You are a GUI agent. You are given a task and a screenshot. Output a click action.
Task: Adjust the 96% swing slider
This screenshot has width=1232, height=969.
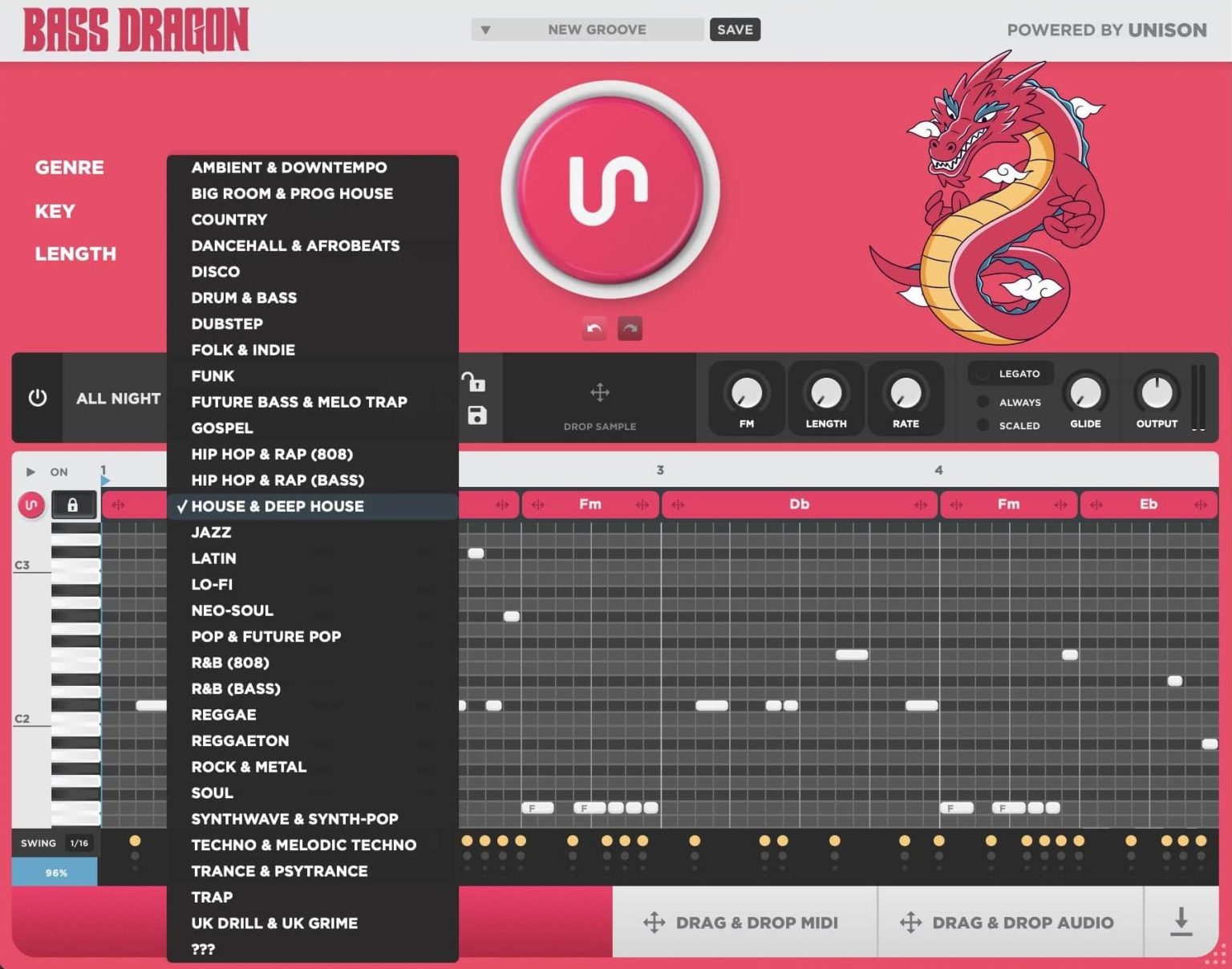(x=54, y=871)
